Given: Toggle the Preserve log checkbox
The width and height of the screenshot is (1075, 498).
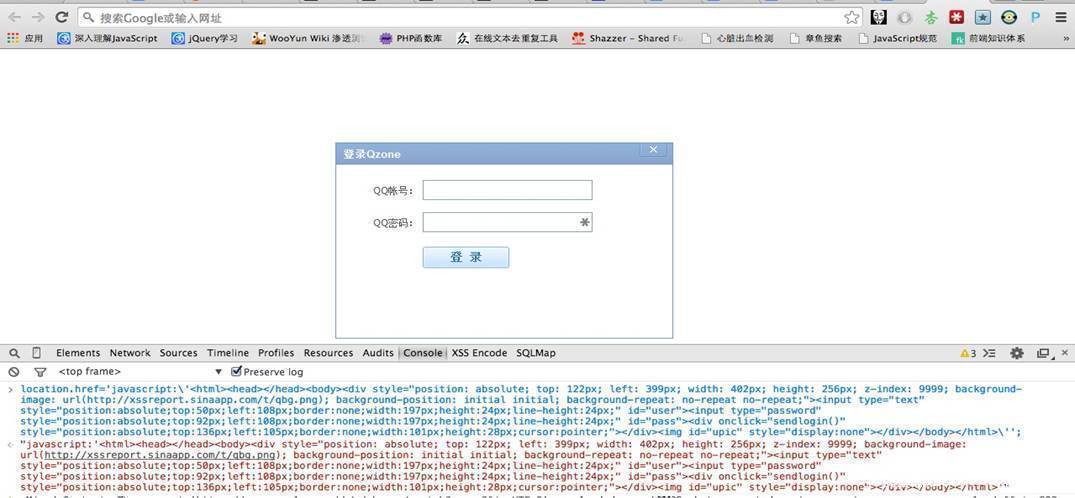Looking at the screenshot, I should (237, 371).
